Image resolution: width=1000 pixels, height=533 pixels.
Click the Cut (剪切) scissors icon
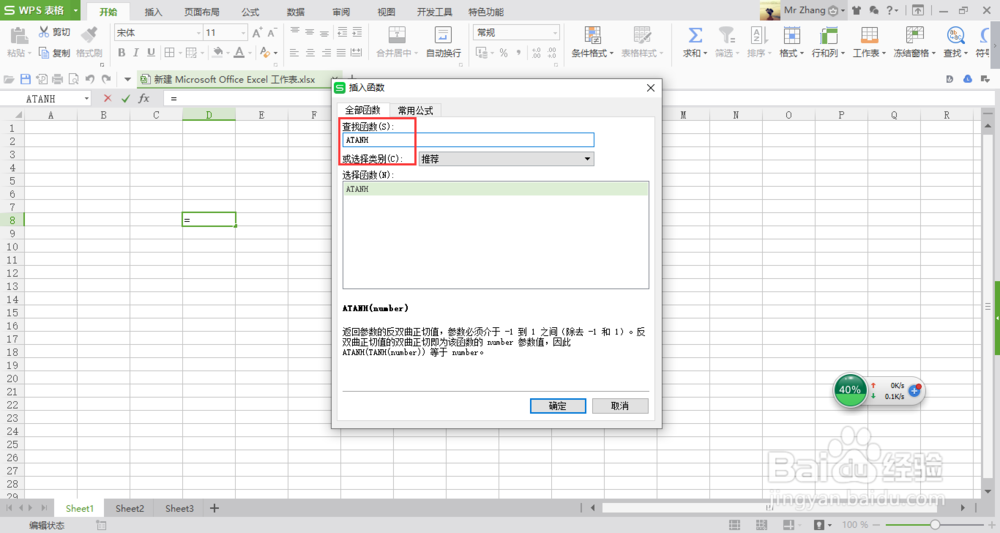click(44, 32)
